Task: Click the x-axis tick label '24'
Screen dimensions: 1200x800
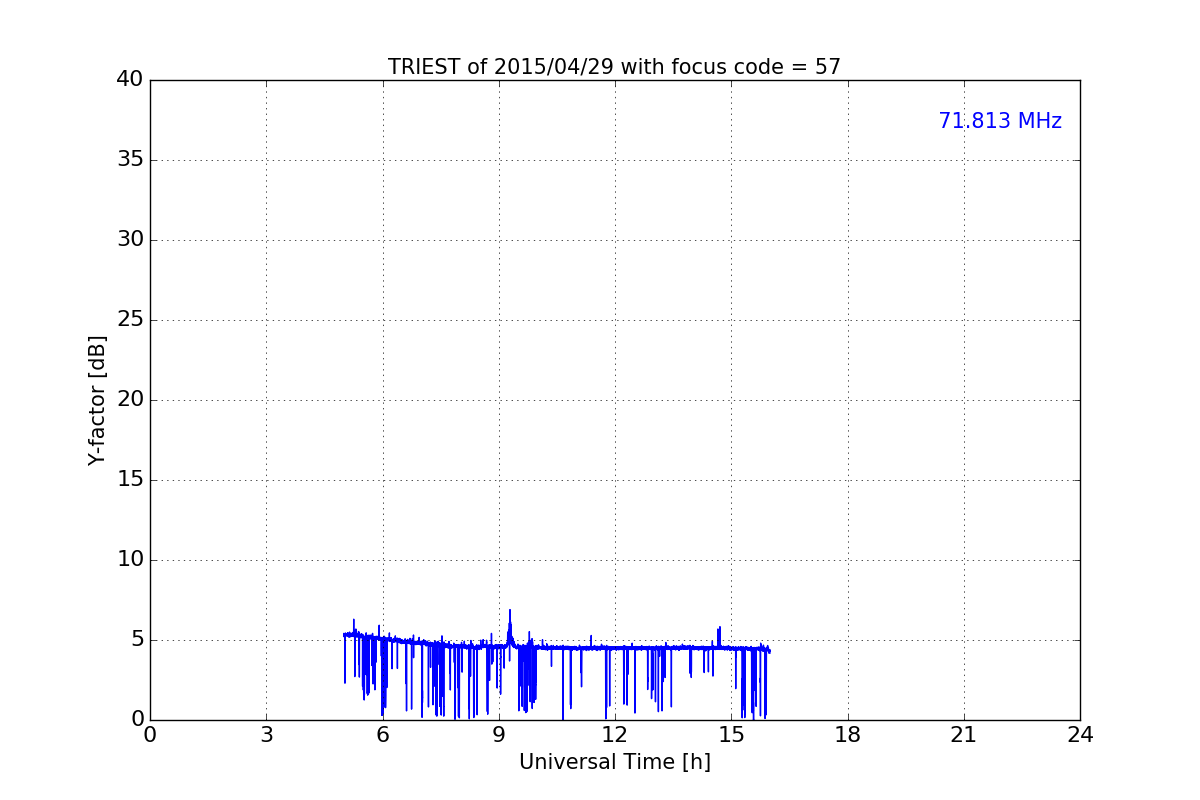Action: click(x=1080, y=735)
